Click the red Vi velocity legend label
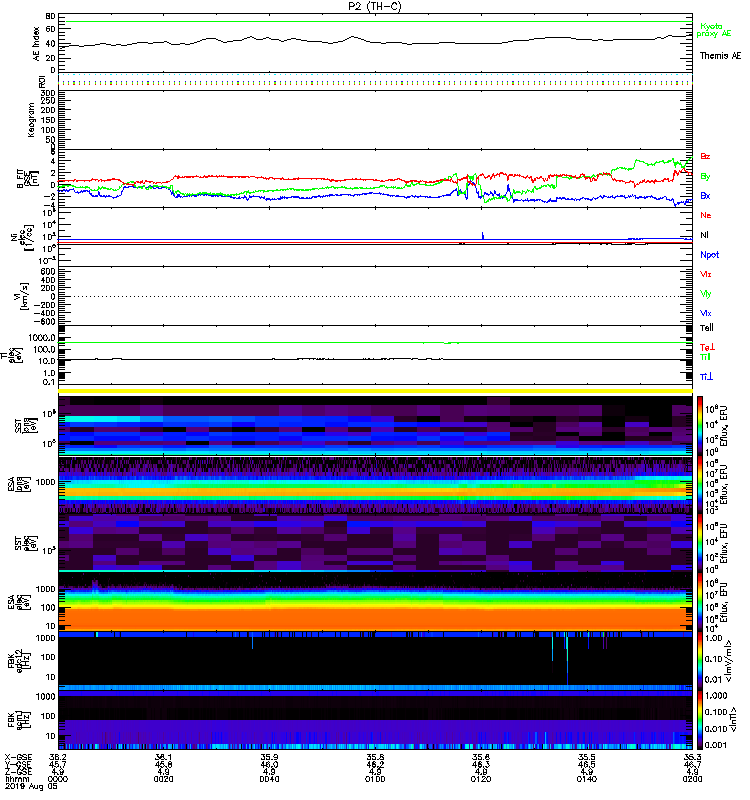The width and height of the screenshot is (750, 800). (705, 274)
